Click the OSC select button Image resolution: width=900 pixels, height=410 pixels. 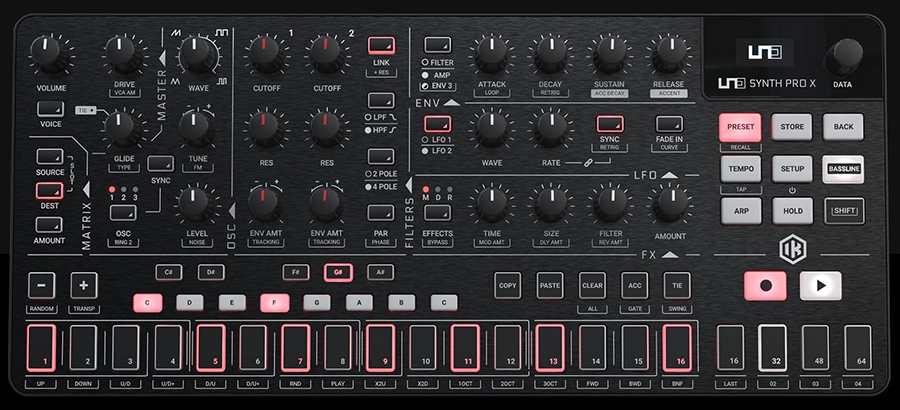click(123, 213)
